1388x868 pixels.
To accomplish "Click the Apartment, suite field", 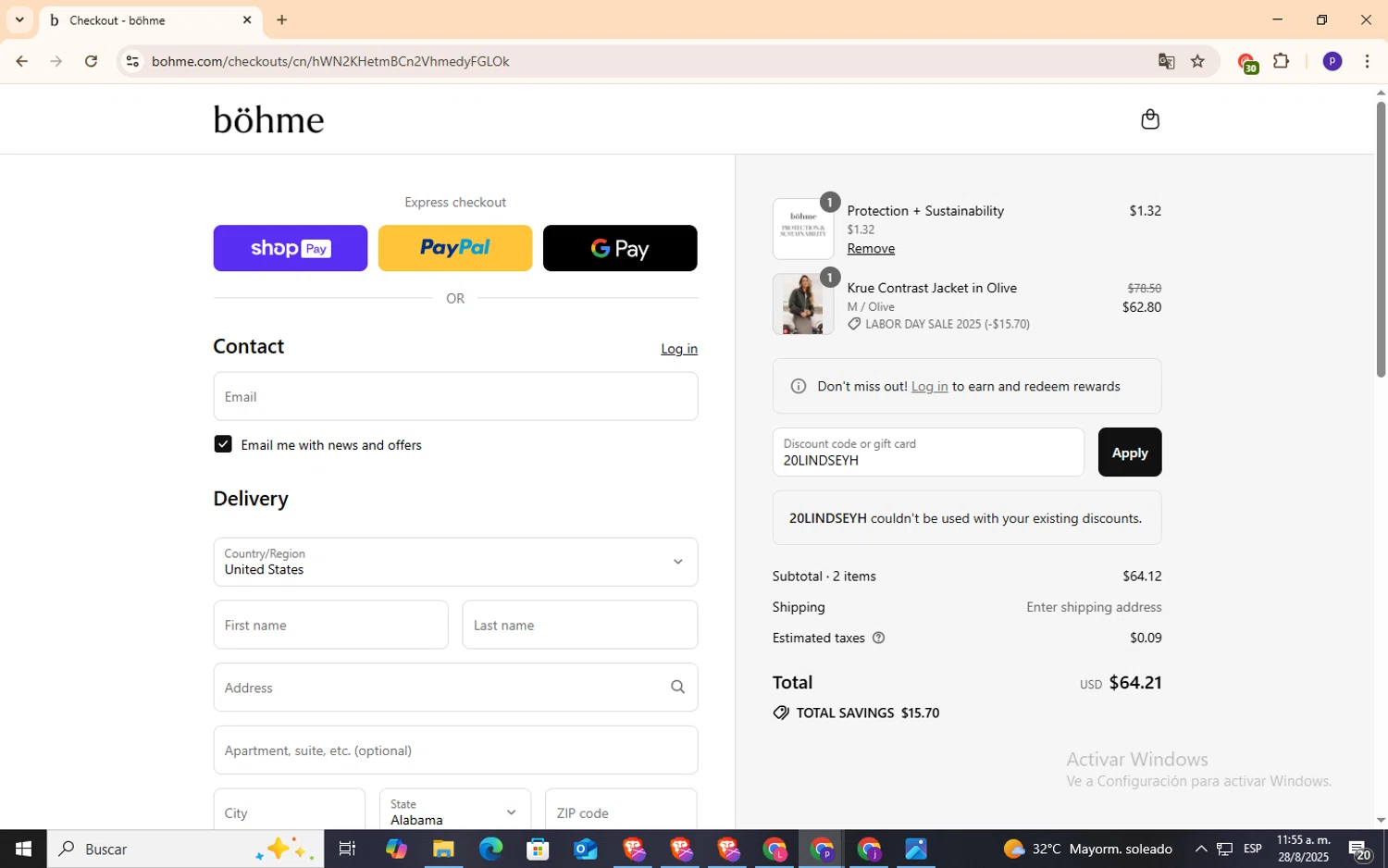I will [455, 750].
